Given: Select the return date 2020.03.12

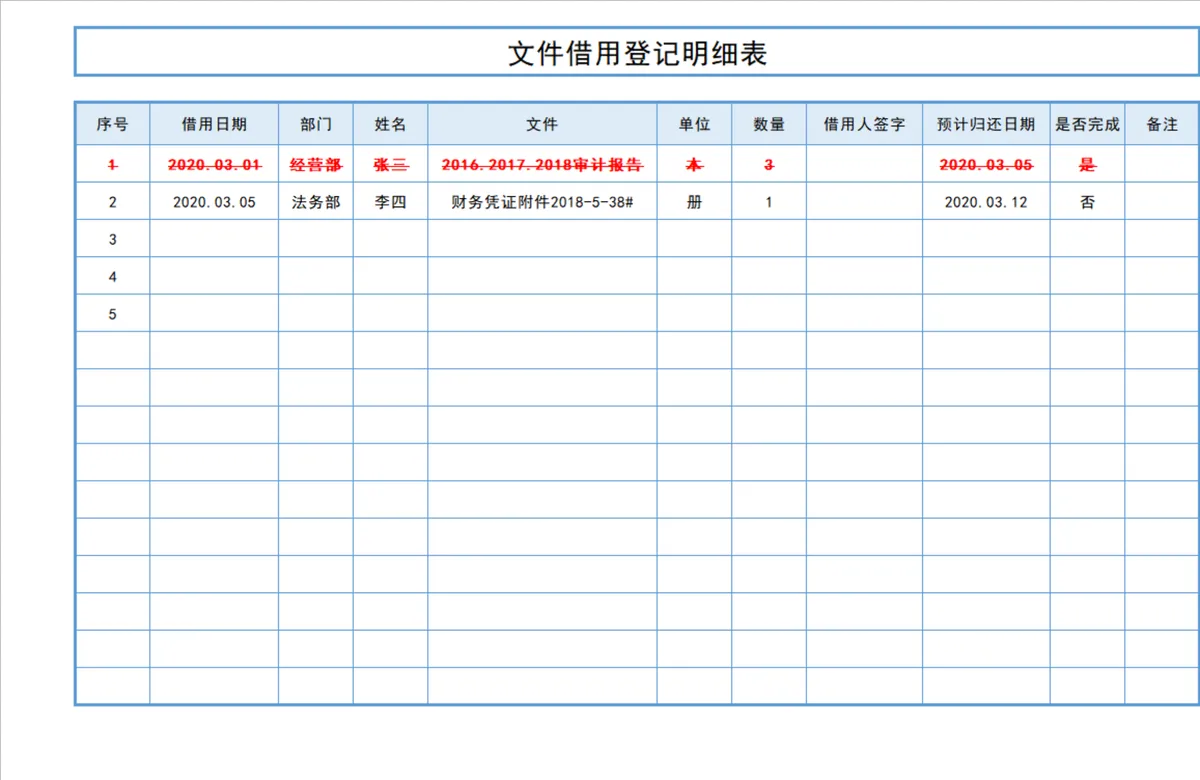Looking at the screenshot, I should click(x=986, y=201).
